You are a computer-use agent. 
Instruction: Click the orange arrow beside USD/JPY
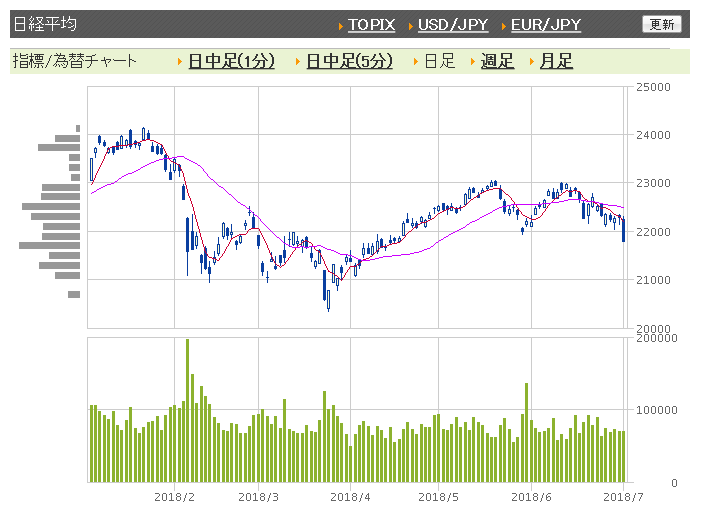tap(411, 26)
